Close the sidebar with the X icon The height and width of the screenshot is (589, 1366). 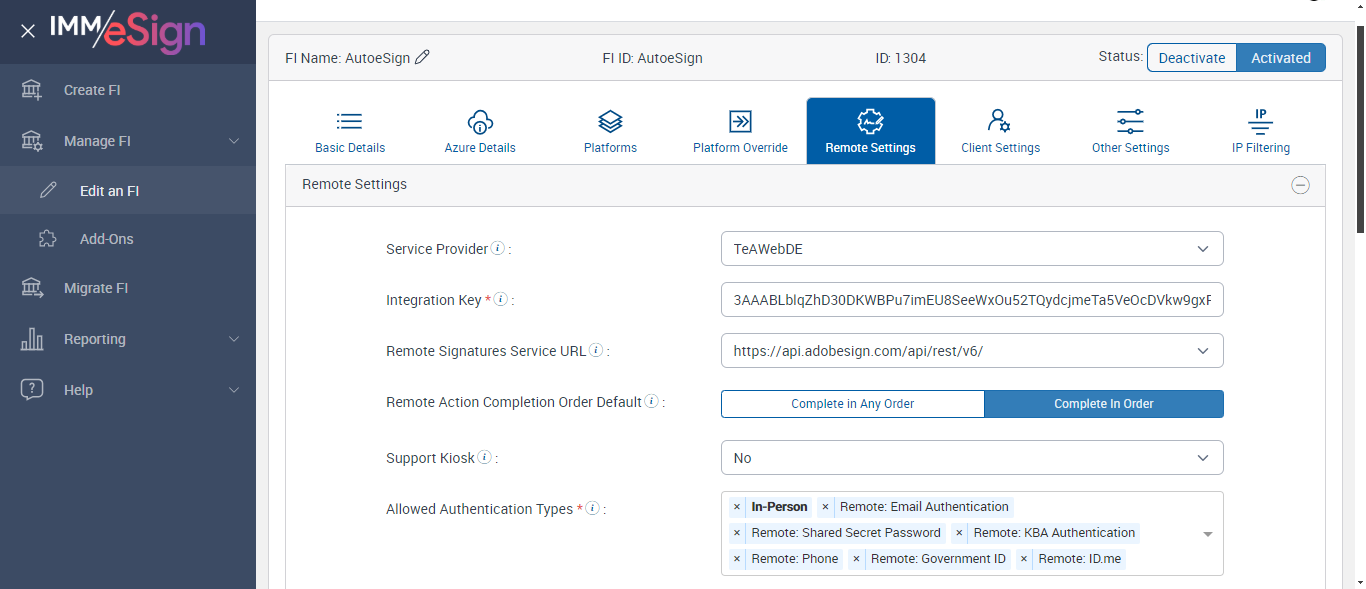coord(28,31)
